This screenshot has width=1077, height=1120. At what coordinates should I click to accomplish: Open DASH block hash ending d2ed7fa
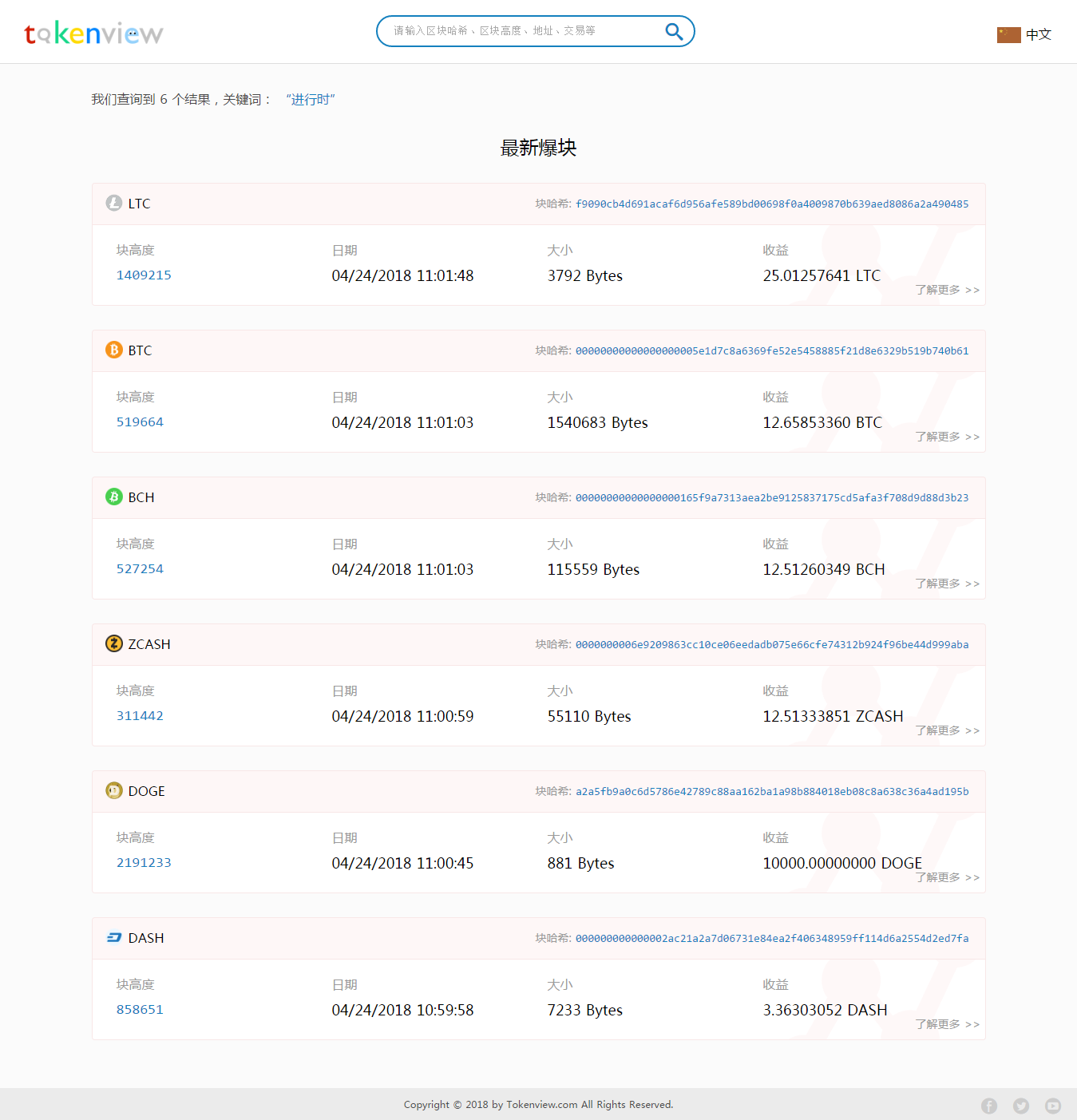coord(772,939)
